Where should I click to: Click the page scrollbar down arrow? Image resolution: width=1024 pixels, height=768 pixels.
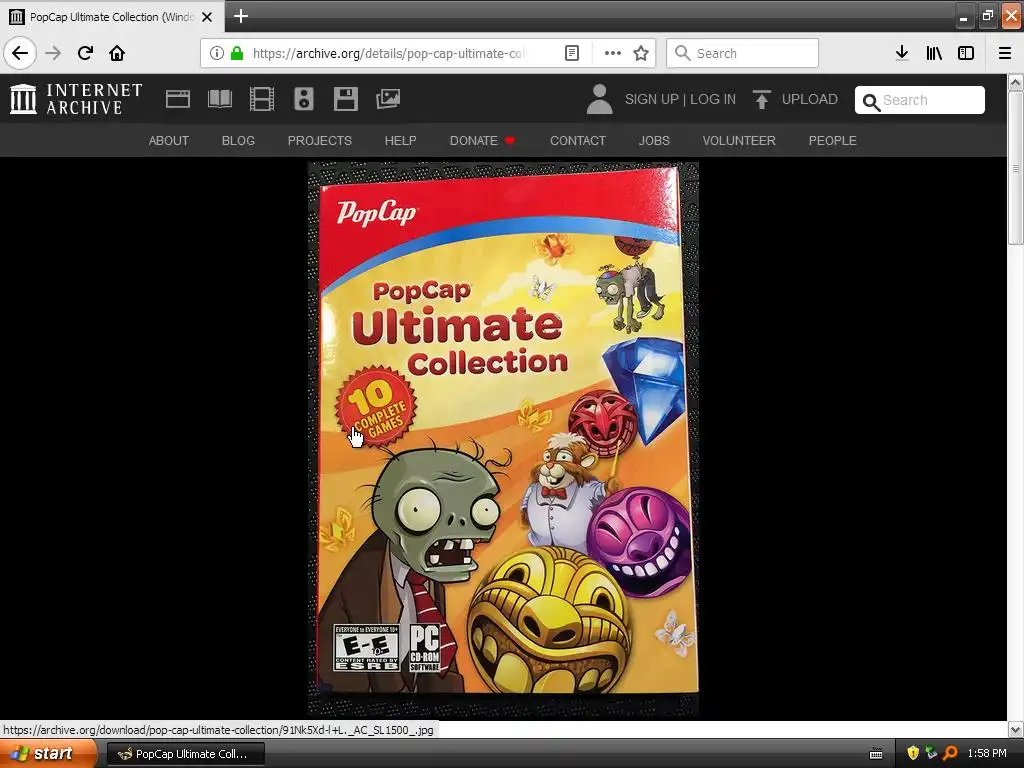(1015, 729)
